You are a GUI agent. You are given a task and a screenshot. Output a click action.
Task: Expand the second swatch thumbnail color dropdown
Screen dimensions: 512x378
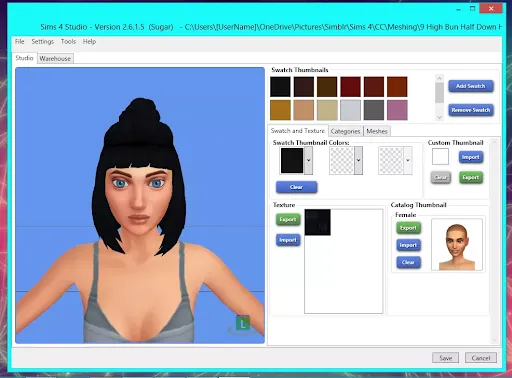pyautogui.click(x=358, y=160)
